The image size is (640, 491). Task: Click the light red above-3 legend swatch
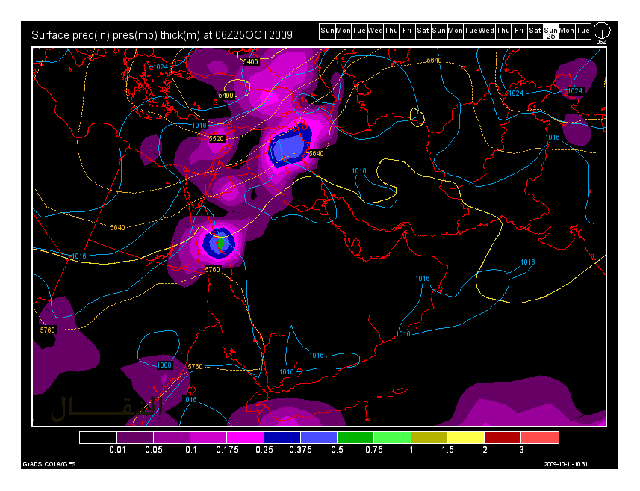(540, 438)
